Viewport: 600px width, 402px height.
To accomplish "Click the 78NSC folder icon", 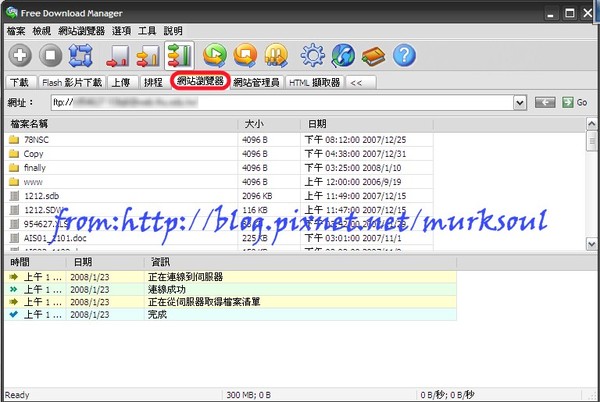I will click(14, 140).
